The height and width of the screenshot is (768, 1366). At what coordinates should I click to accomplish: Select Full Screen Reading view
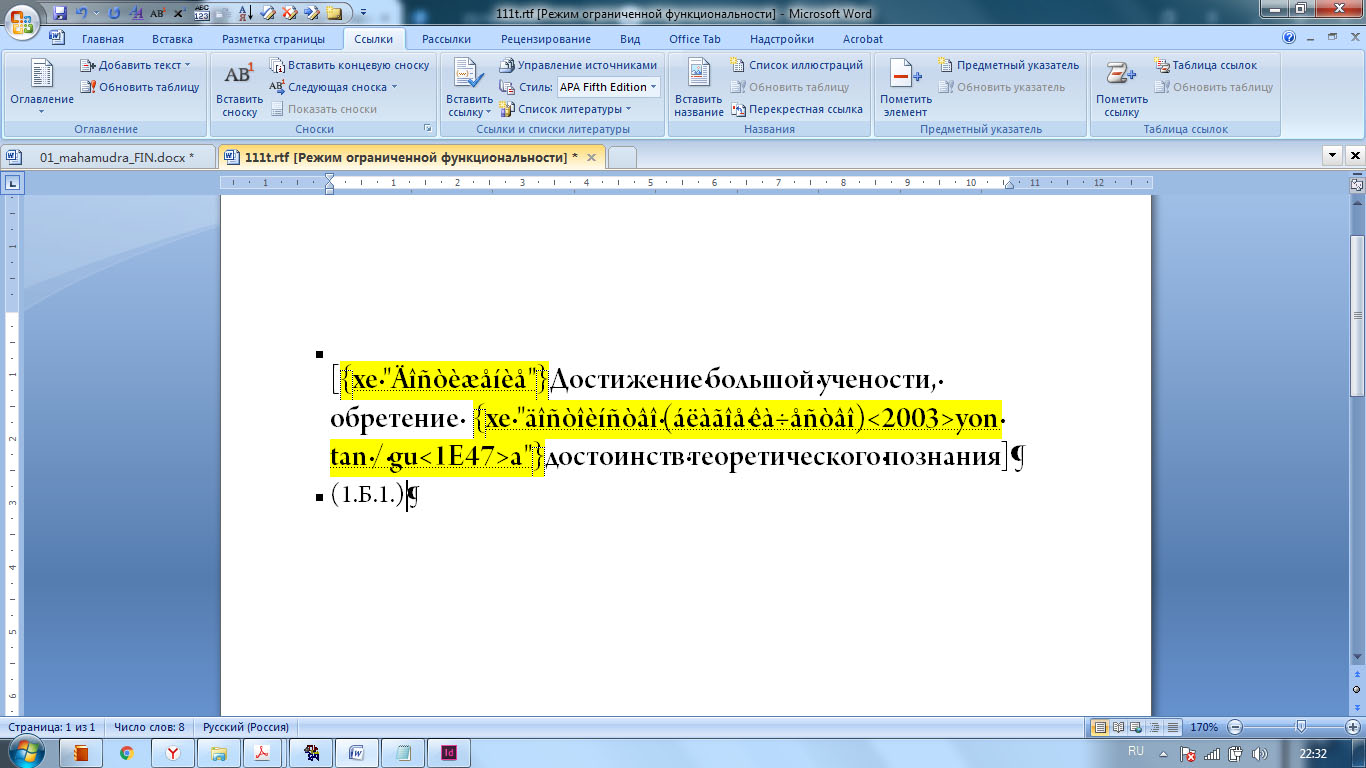(1119, 727)
